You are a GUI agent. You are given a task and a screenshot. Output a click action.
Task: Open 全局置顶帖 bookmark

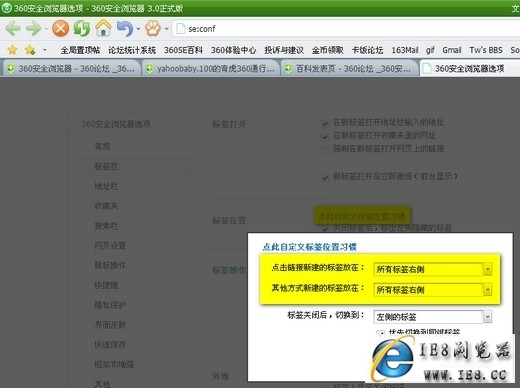click(x=80, y=50)
